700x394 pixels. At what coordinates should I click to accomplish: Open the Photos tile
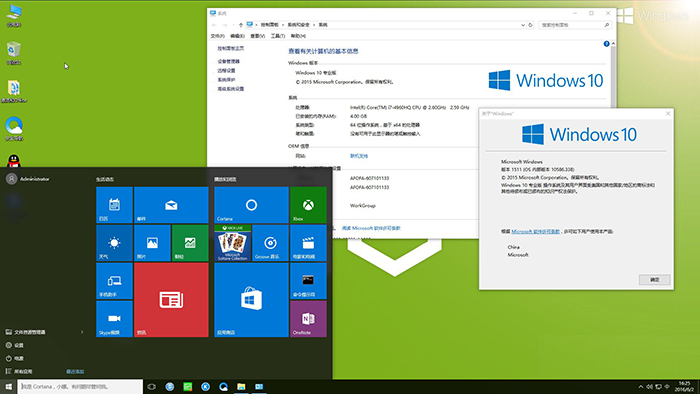[x=152, y=243]
